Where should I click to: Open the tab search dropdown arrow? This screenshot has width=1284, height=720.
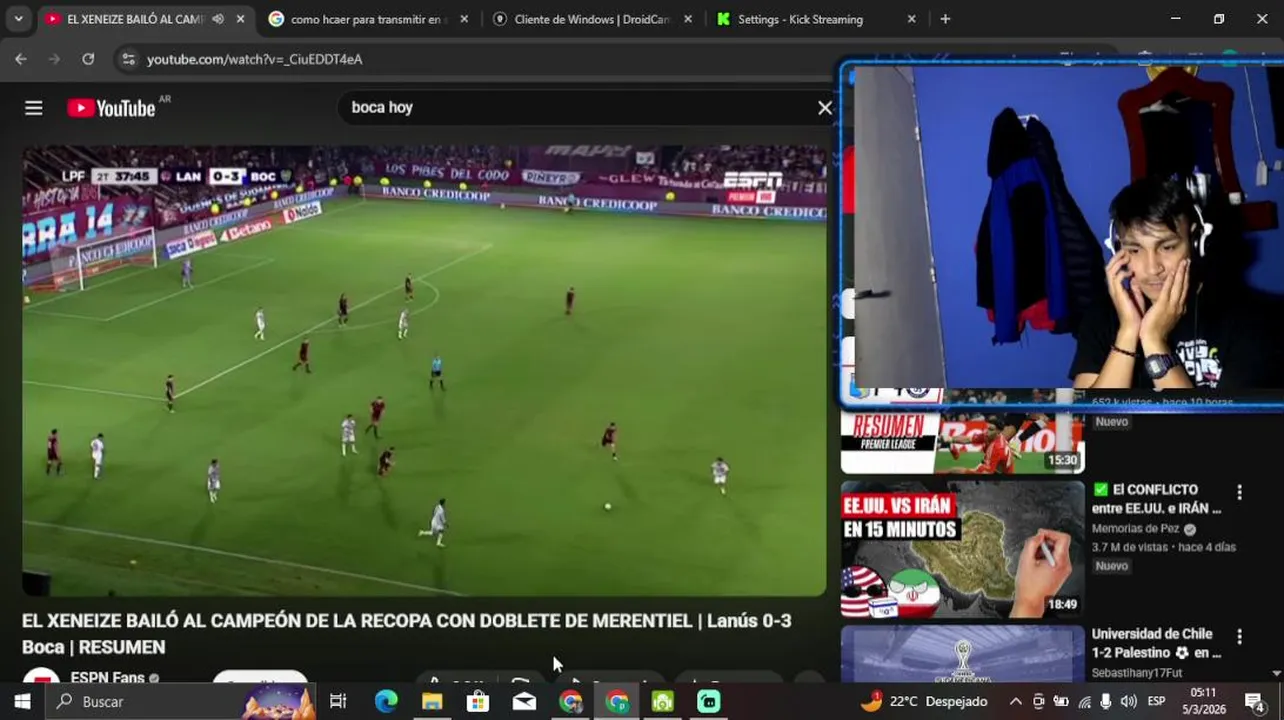coord(18,19)
